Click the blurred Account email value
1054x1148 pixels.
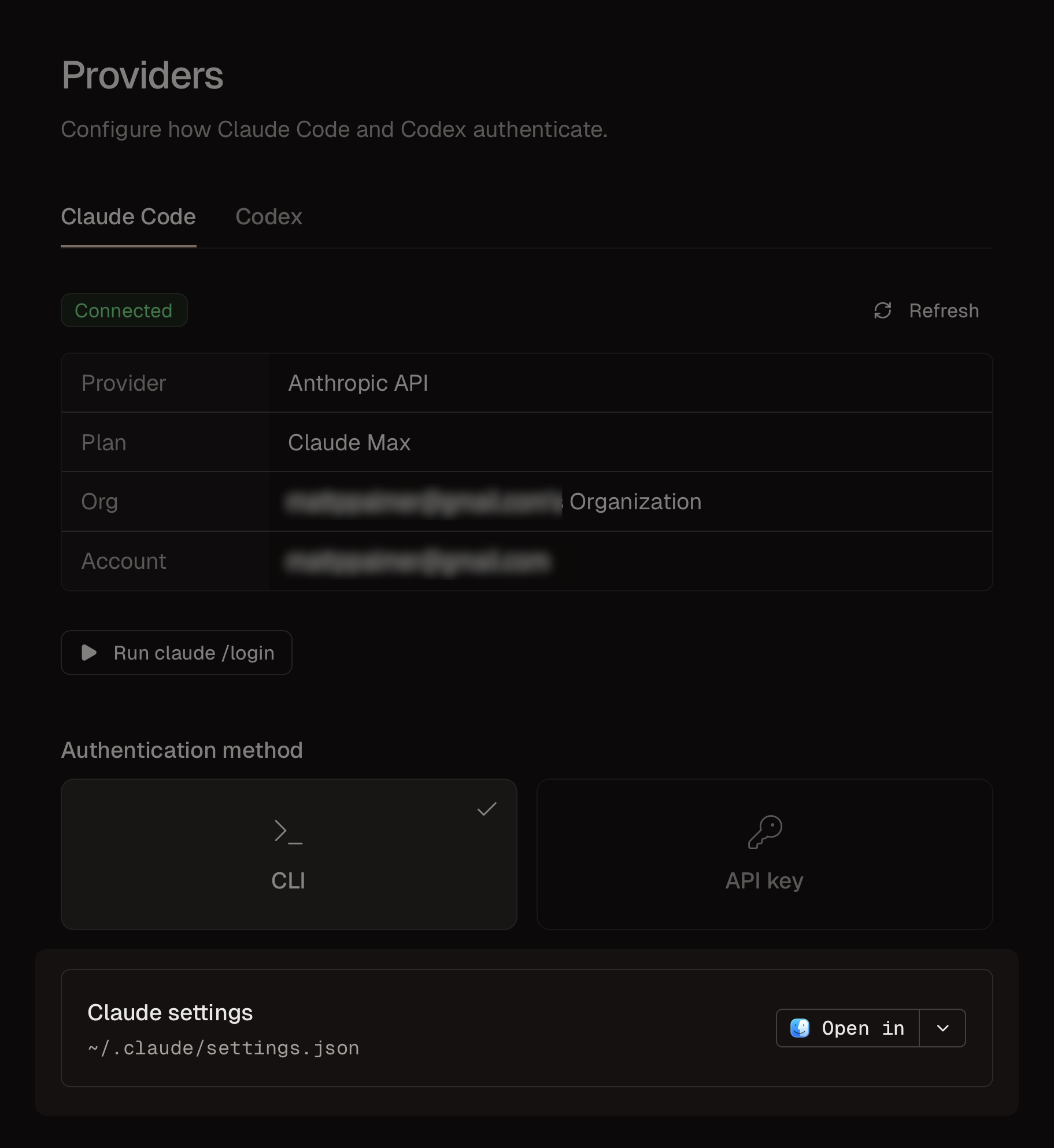click(x=419, y=561)
